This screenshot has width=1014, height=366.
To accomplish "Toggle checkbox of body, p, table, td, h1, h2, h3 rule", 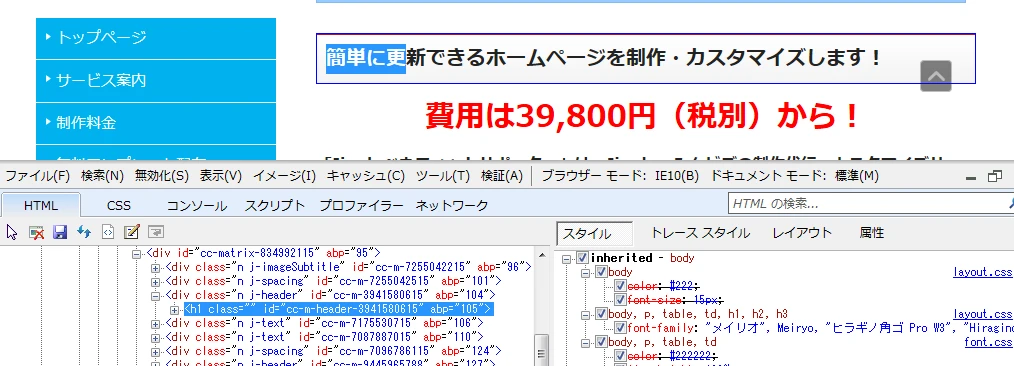I will [x=601, y=314].
